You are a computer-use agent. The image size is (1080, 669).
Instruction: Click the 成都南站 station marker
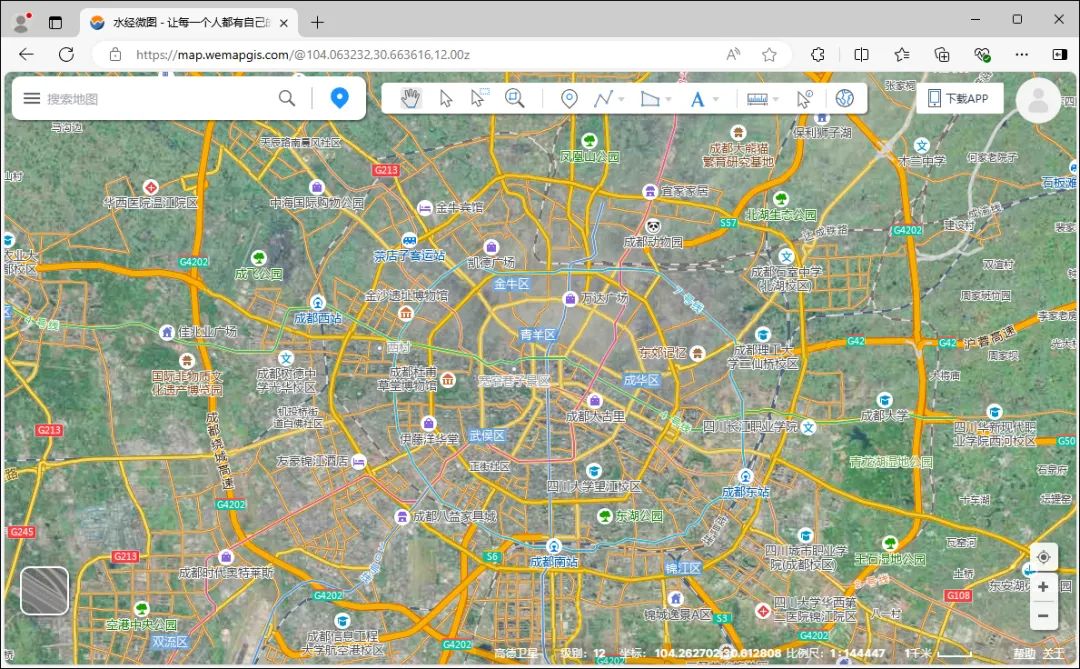point(554,546)
